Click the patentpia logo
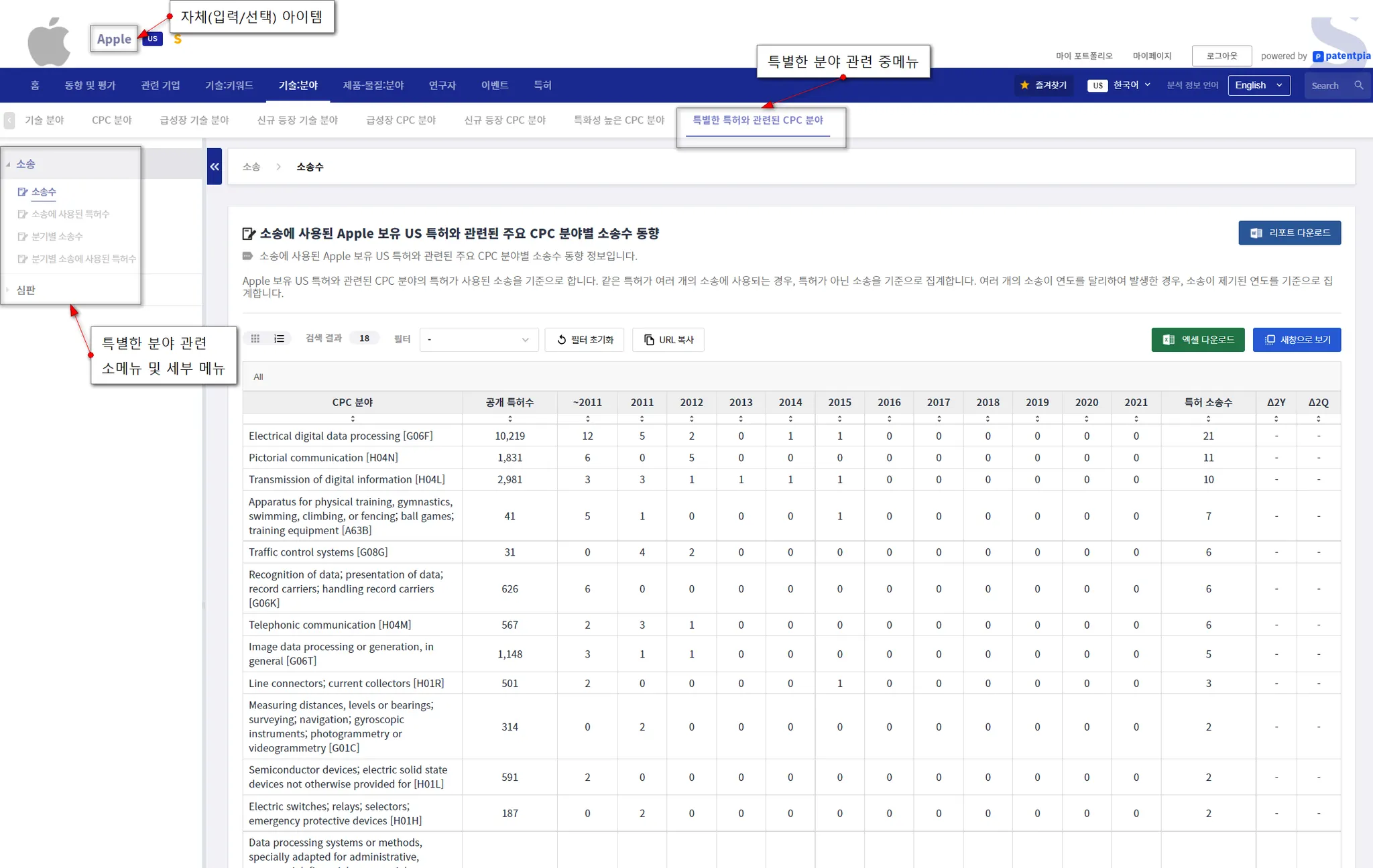1373x868 pixels. [x=1341, y=56]
